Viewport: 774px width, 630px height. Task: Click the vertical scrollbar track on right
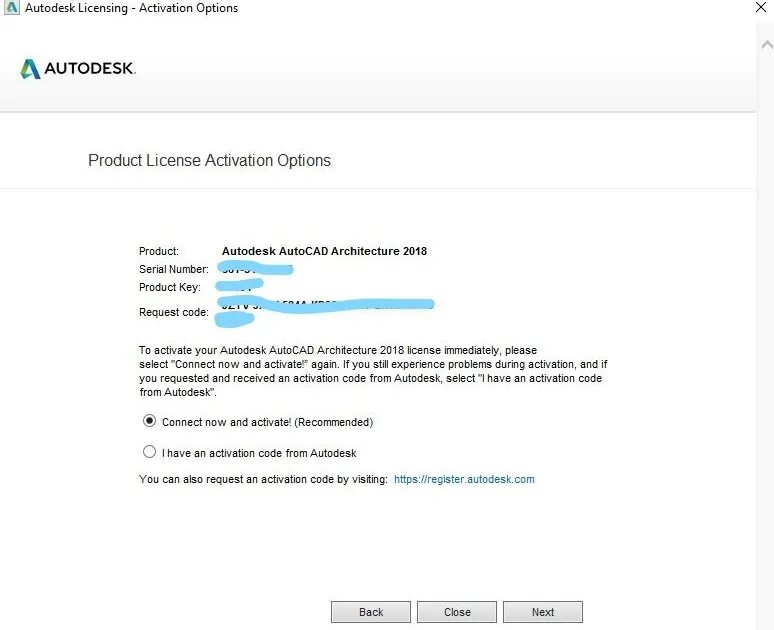pyautogui.click(x=765, y=300)
